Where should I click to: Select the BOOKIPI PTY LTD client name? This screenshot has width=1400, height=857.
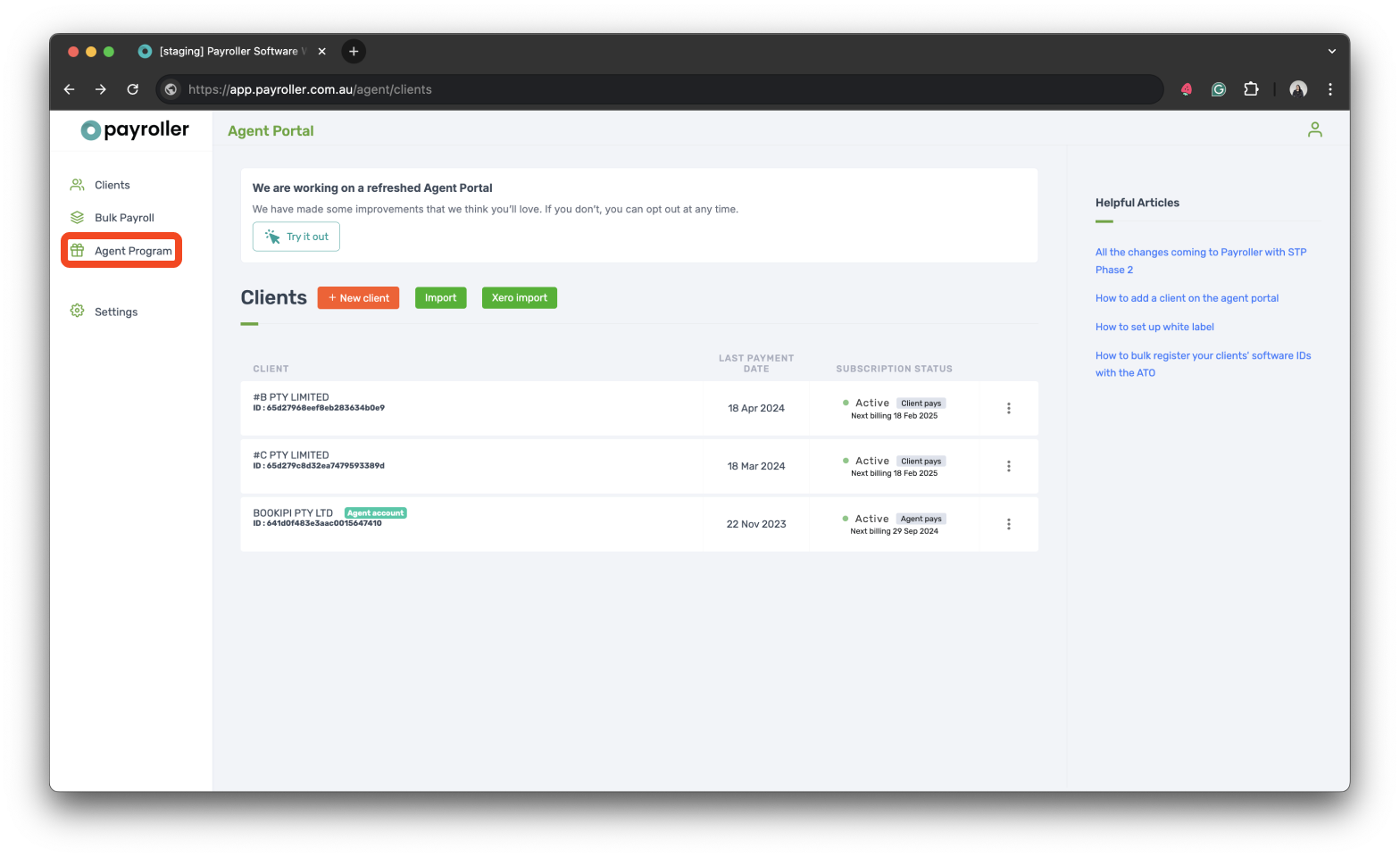pos(293,513)
